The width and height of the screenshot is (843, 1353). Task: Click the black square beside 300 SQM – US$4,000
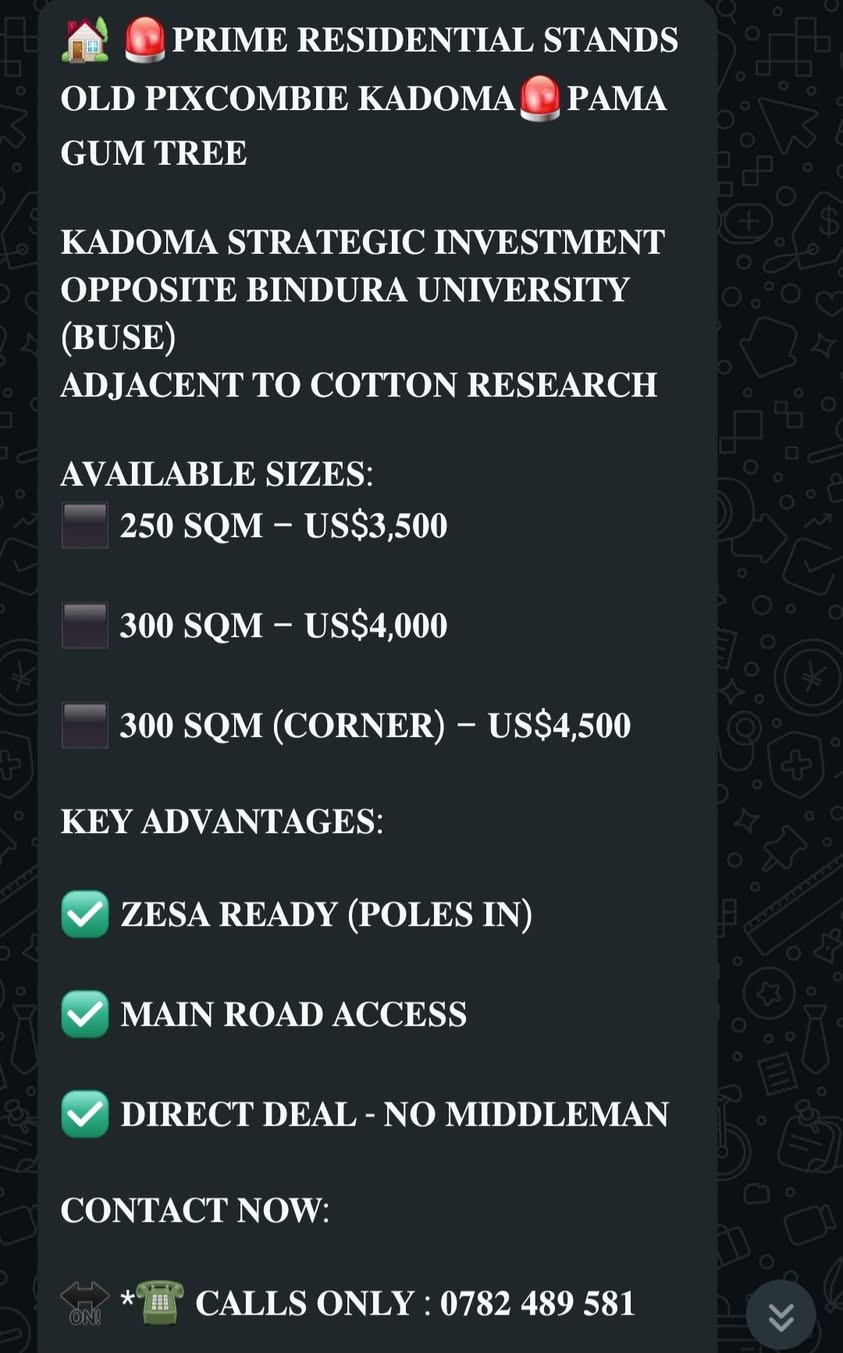point(85,626)
